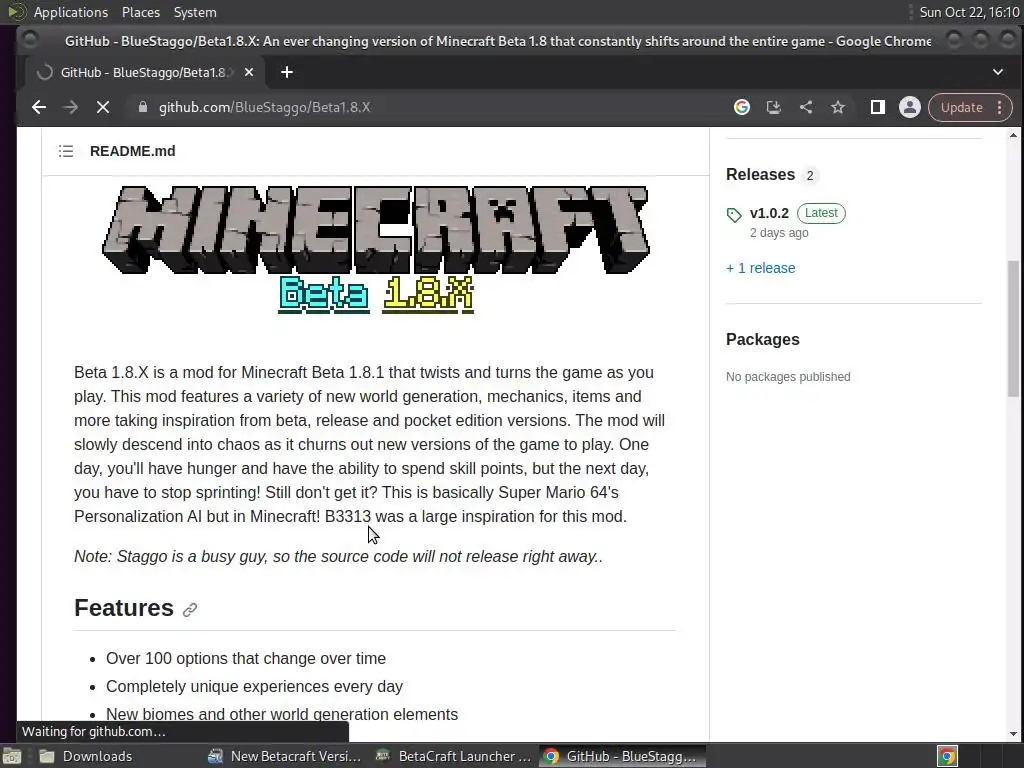
Task: Click the v1.0.2 release tag icon
Action: coord(734,214)
